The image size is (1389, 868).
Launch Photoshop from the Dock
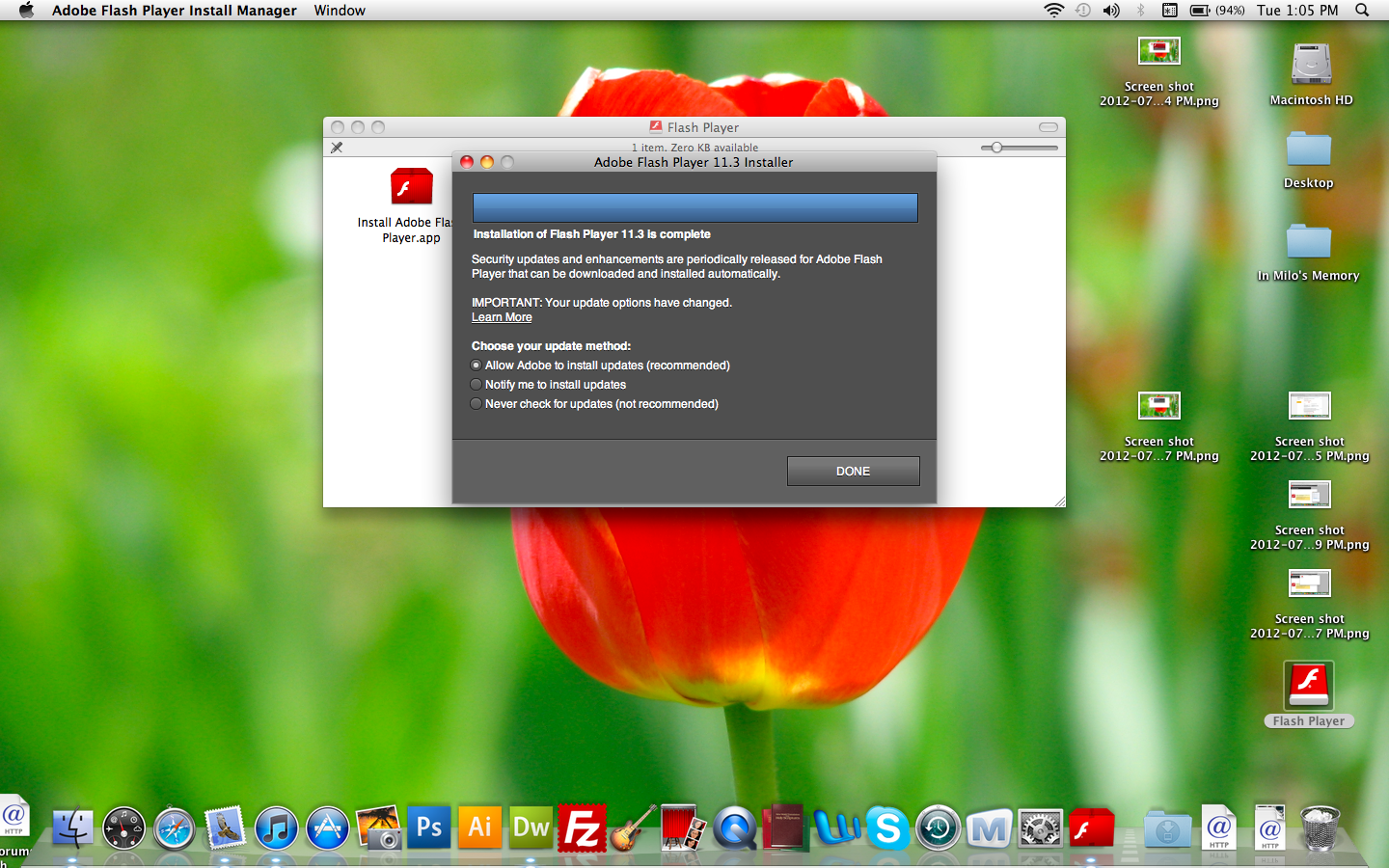point(429,827)
